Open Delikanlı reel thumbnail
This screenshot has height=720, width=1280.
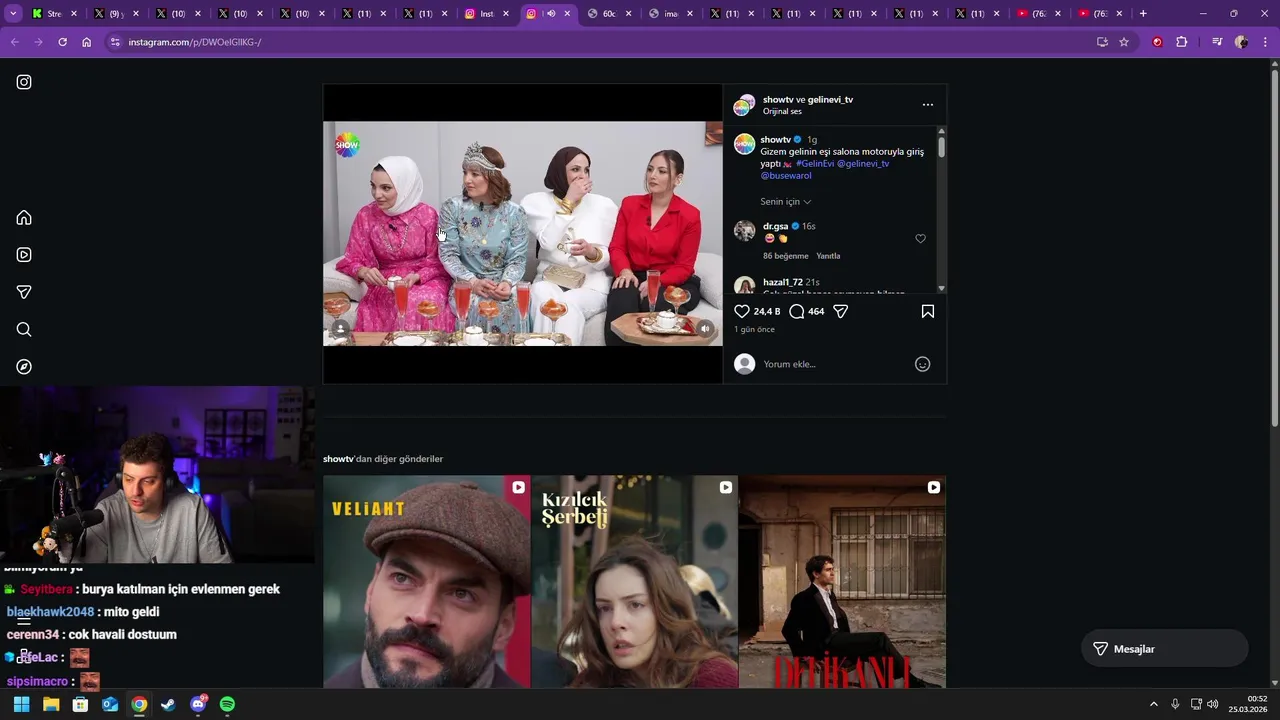click(843, 582)
